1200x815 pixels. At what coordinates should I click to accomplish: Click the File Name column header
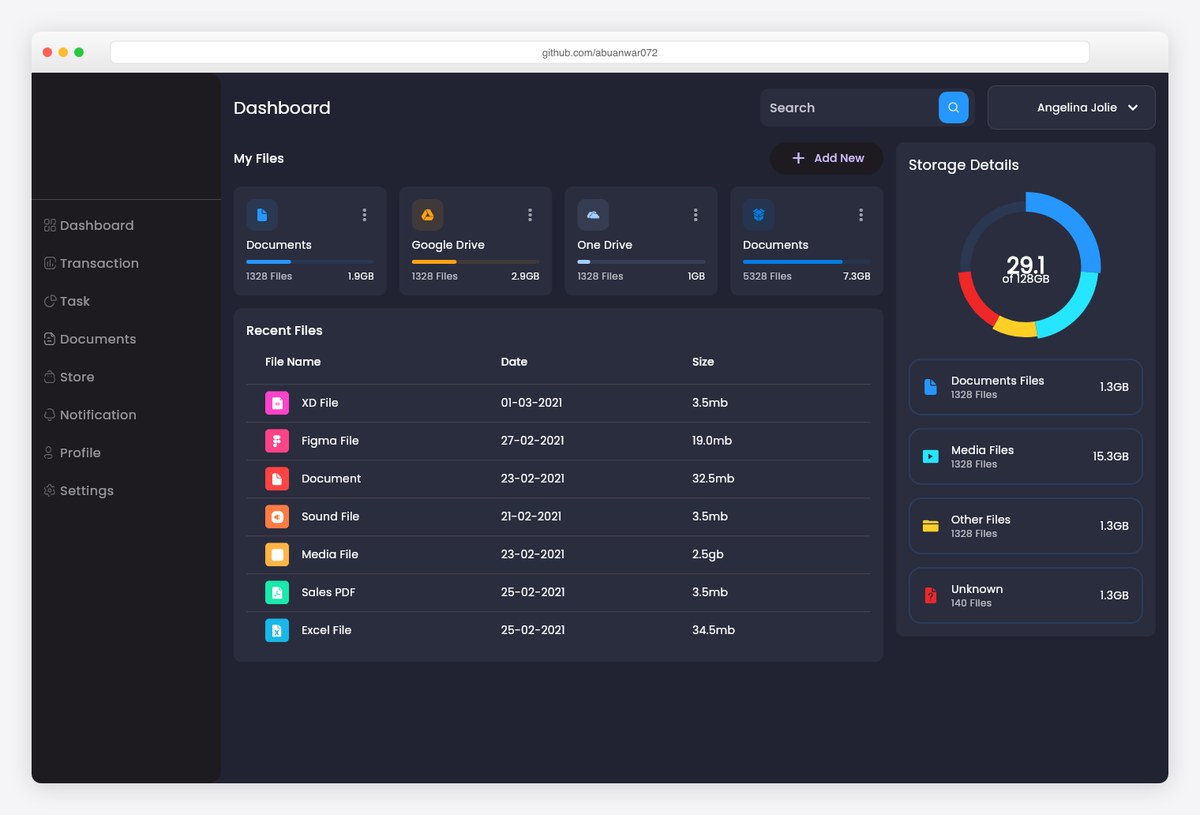[293, 362]
